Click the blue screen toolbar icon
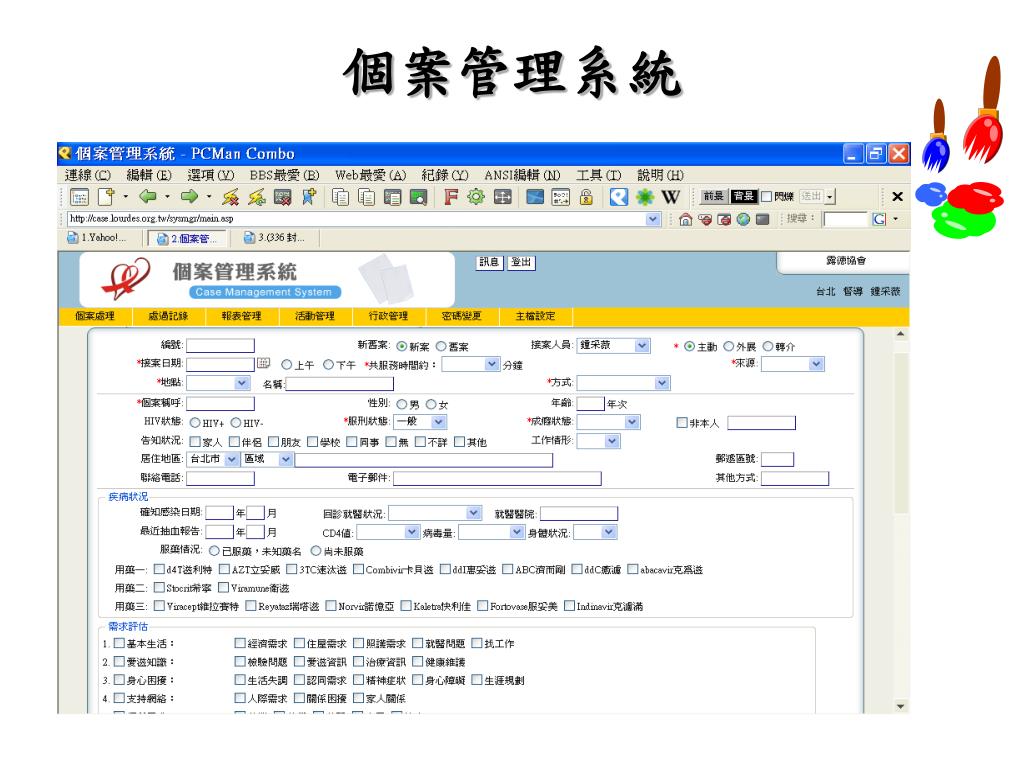Screen dimensions: 1024x768 pos(535,197)
